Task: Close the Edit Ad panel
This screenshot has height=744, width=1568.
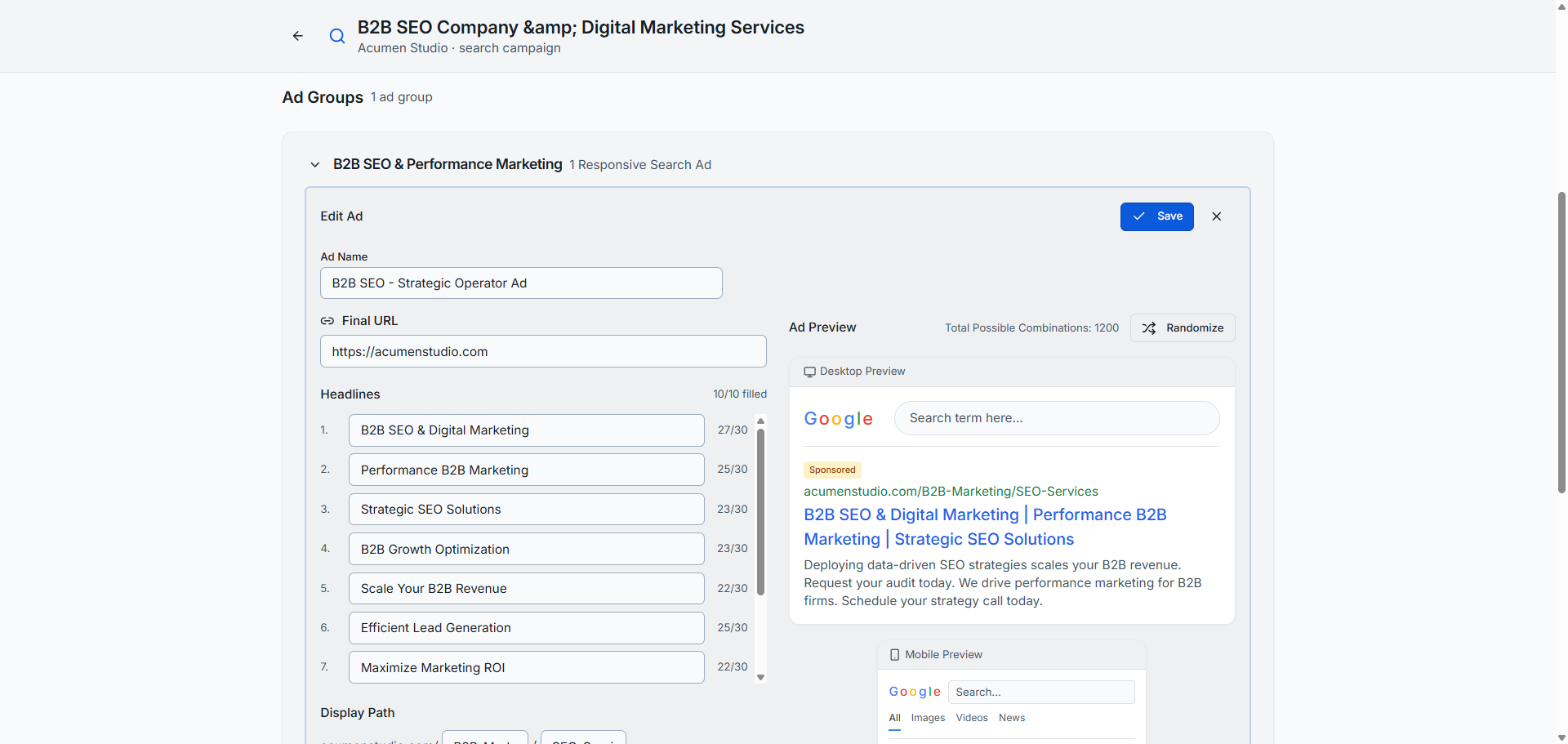Action: click(1217, 216)
